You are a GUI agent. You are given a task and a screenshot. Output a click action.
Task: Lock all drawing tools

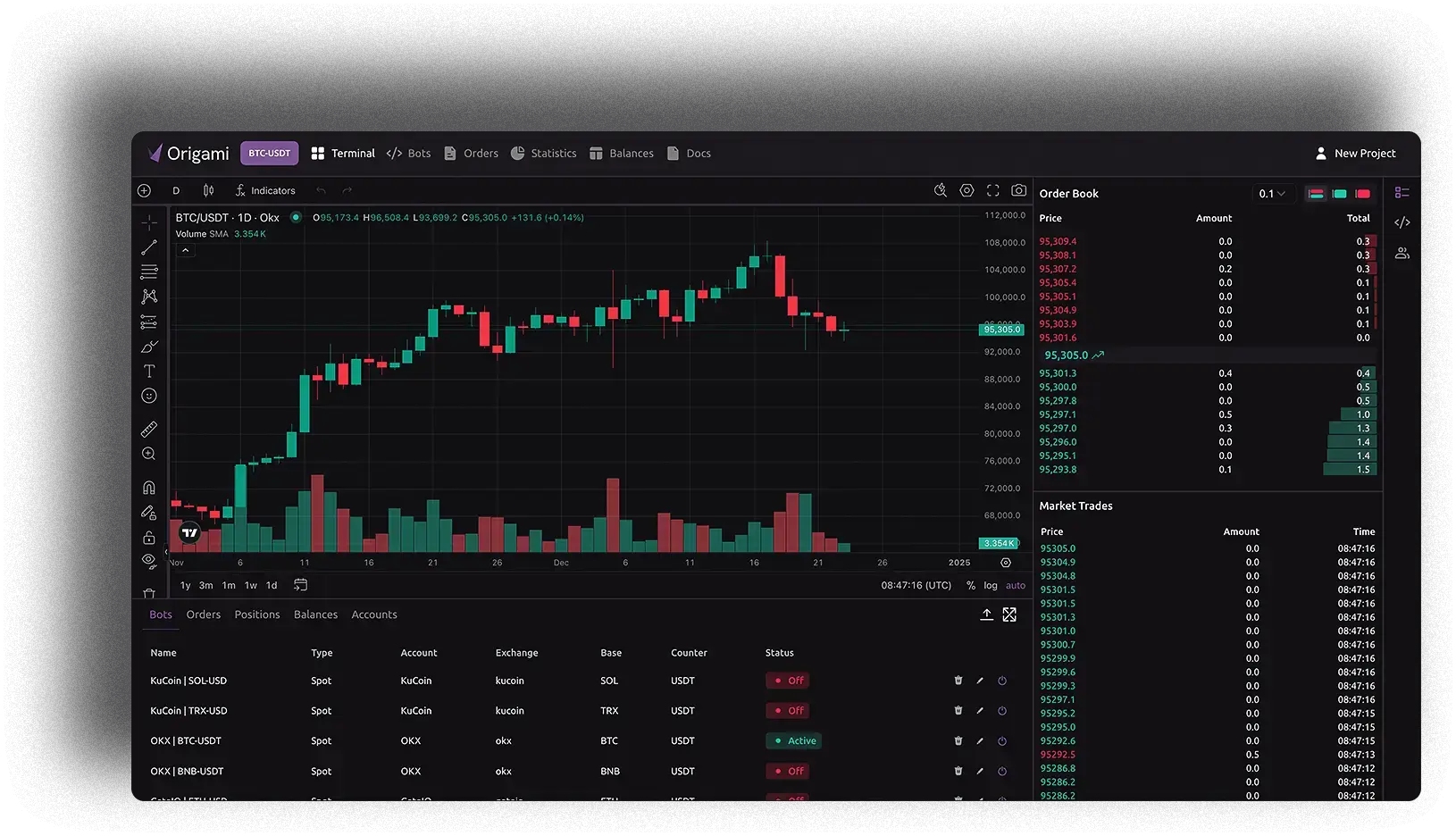149,538
